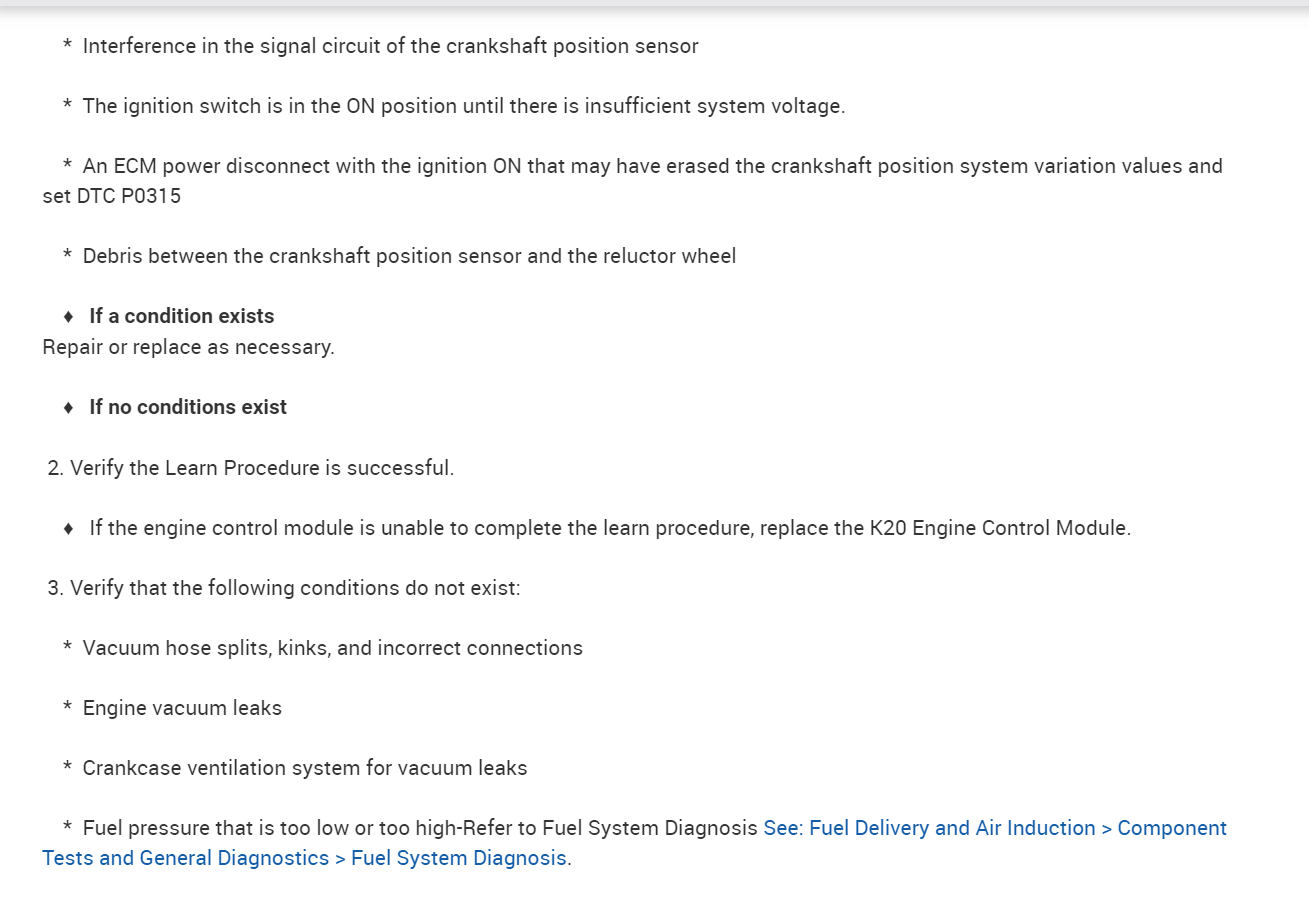Click the diamond bullet before the learn procedure note
1309x908 pixels.
[x=68, y=528]
